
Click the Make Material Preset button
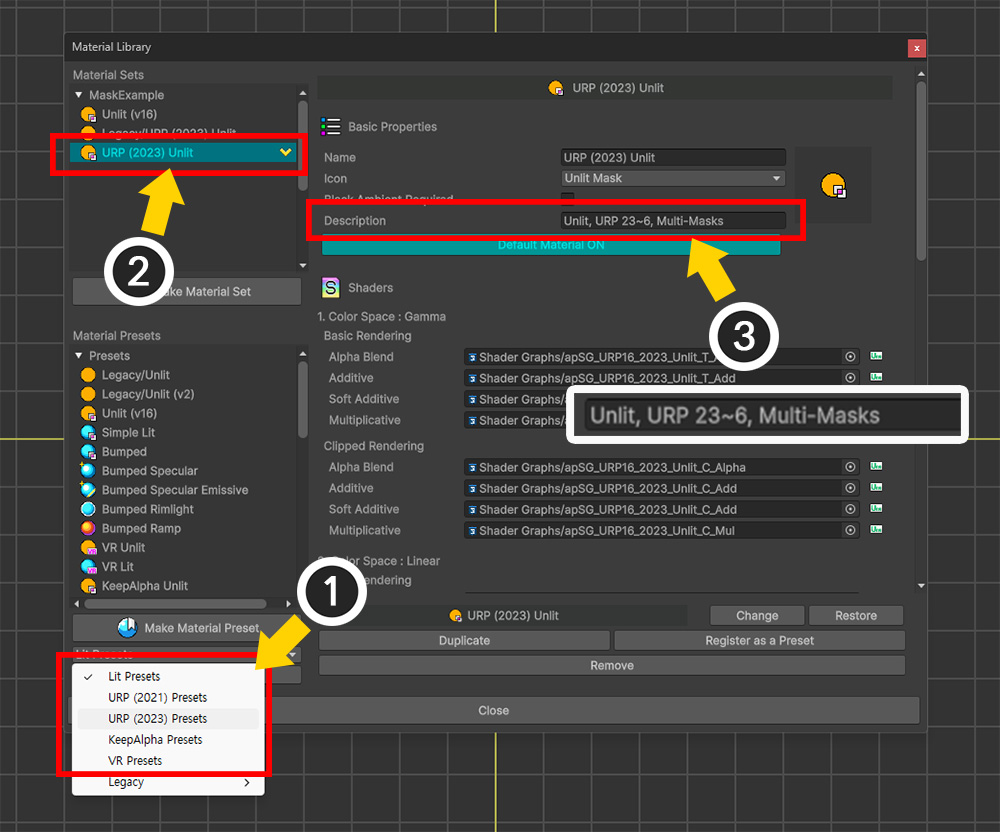click(x=186, y=628)
